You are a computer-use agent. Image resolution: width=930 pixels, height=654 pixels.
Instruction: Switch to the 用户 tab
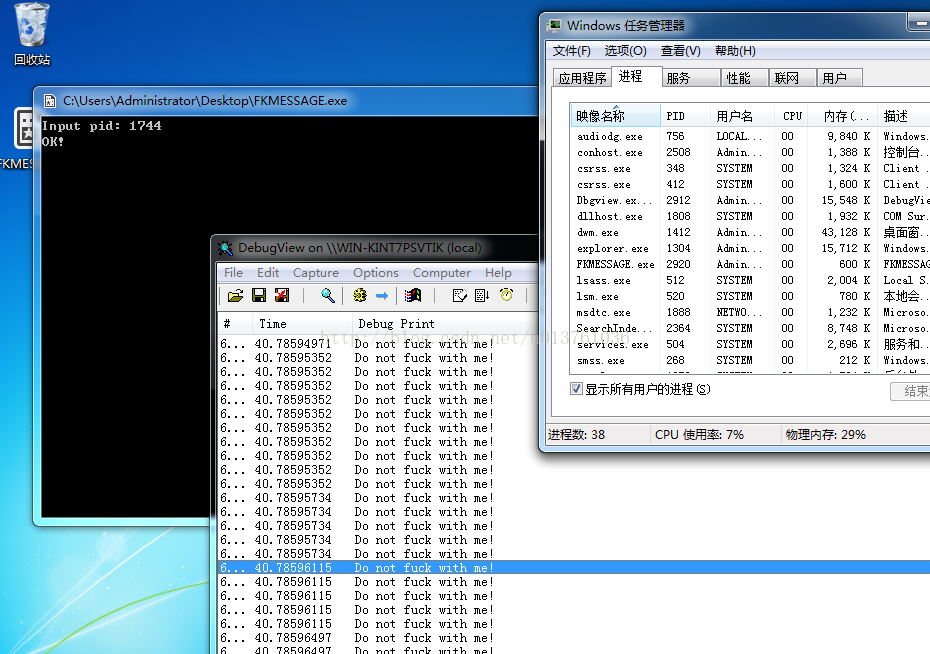[x=839, y=78]
